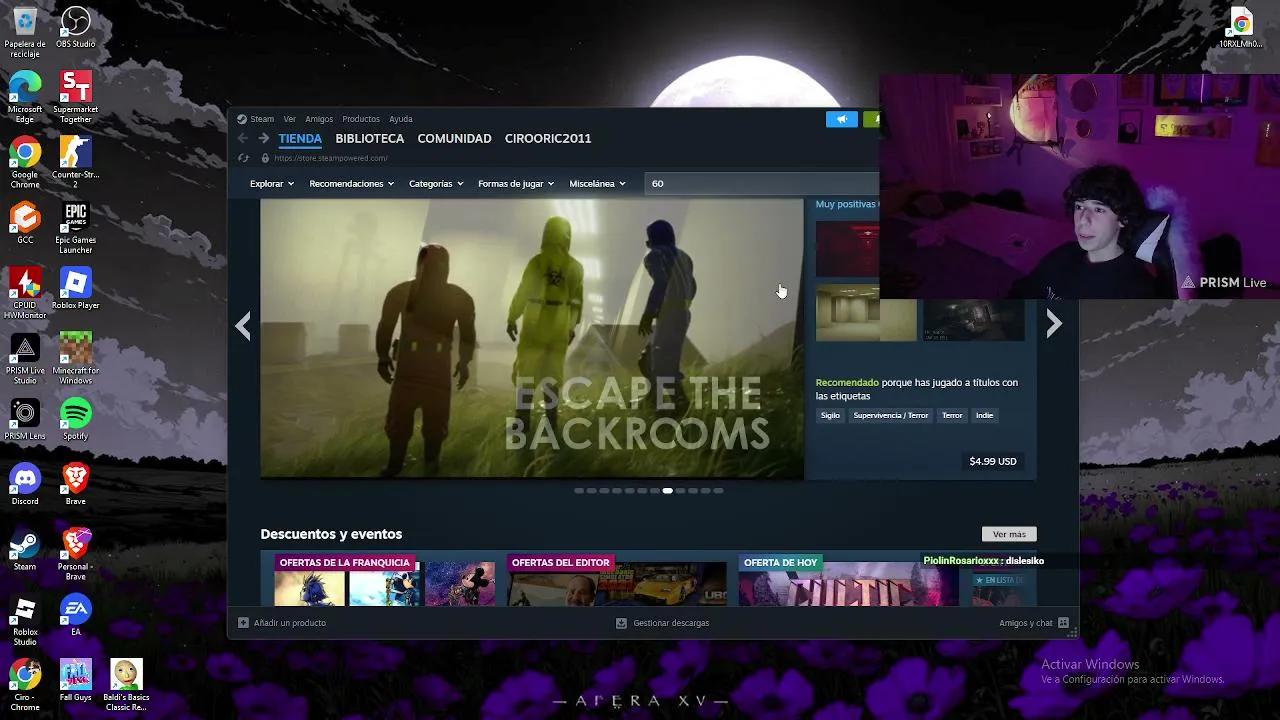Viewport: 1280px width, 720px height.
Task: Select the Counter-Strike 2 desktop icon
Action: coord(76,163)
